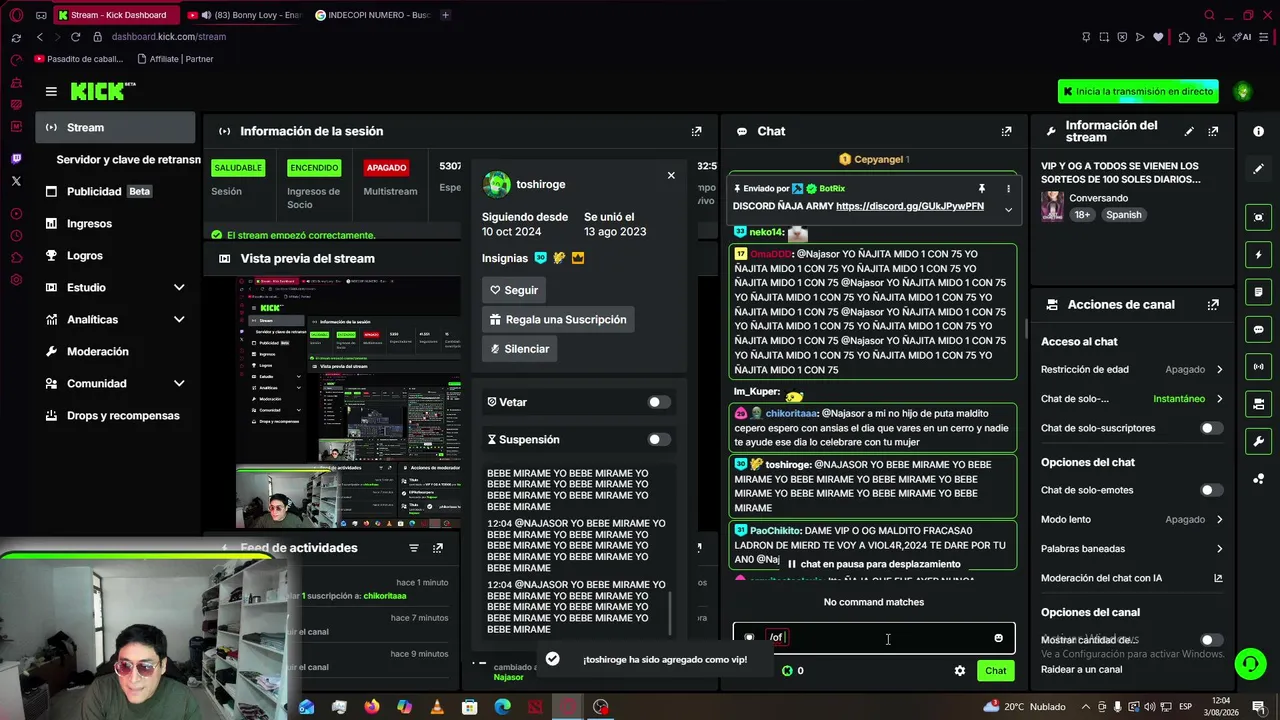1280x720 pixels.
Task: Reload the page with the refresh button
Action: click(x=75, y=37)
